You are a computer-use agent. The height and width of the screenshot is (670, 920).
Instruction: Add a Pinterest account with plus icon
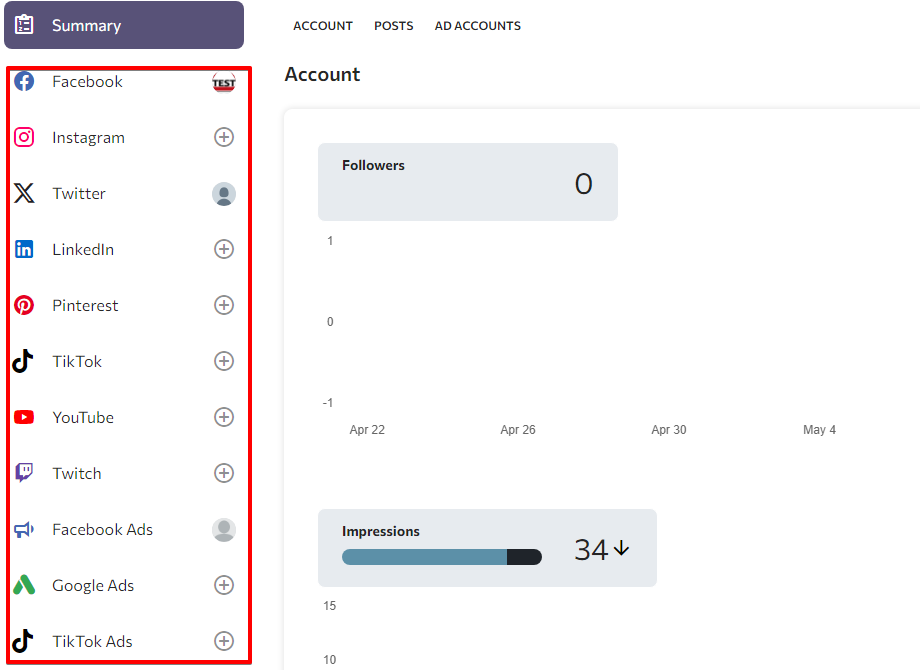tap(224, 305)
